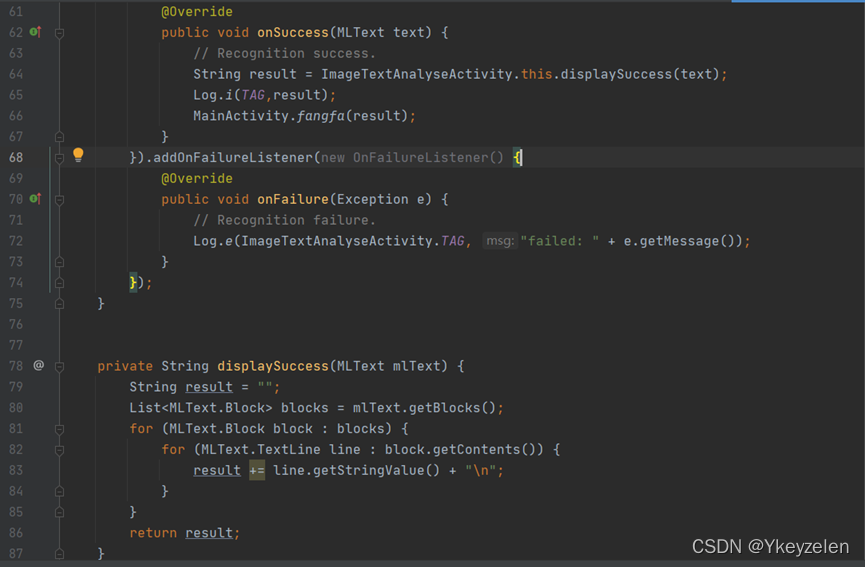Click the @ gutter marker on line 78
The width and height of the screenshot is (865, 567).
point(39,365)
